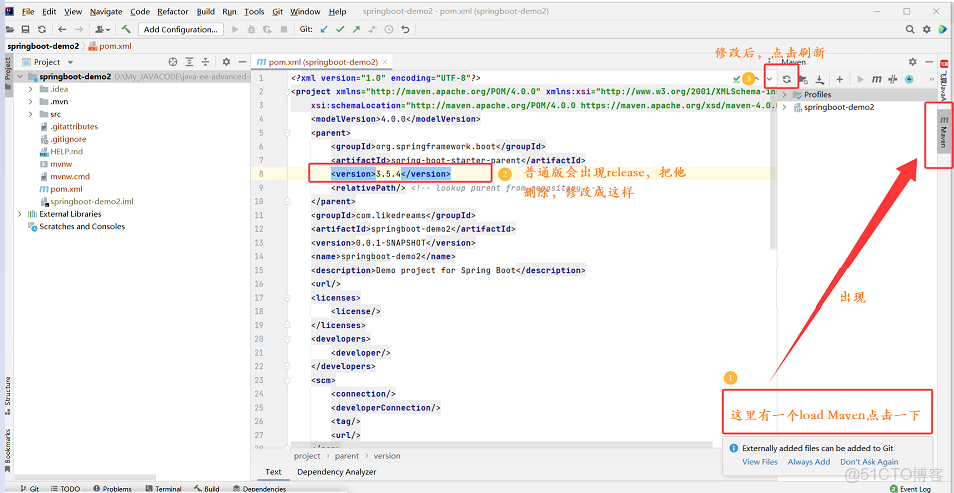
Task: Open the Navigate menu
Action: pos(106,12)
